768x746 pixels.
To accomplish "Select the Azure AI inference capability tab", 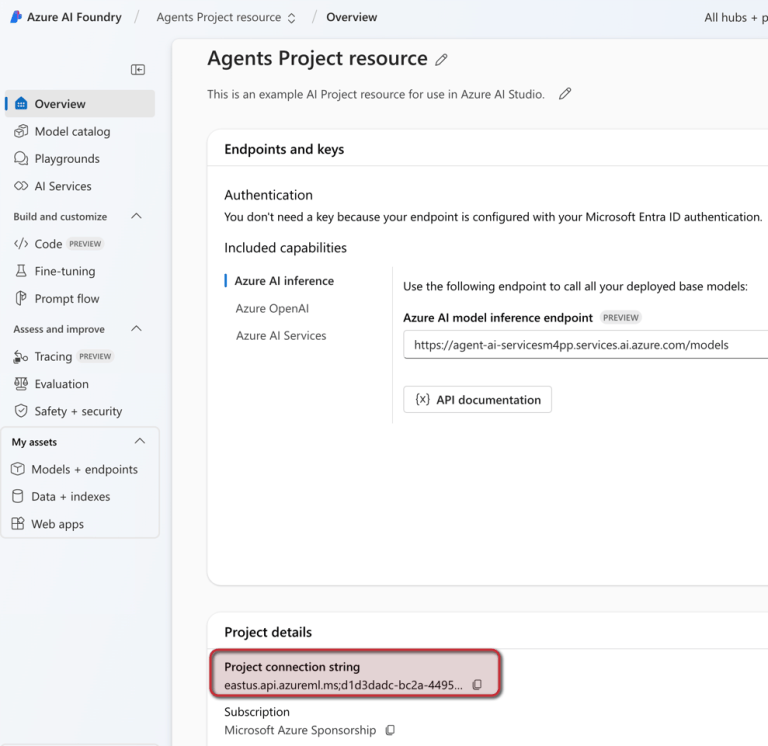I will (284, 281).
